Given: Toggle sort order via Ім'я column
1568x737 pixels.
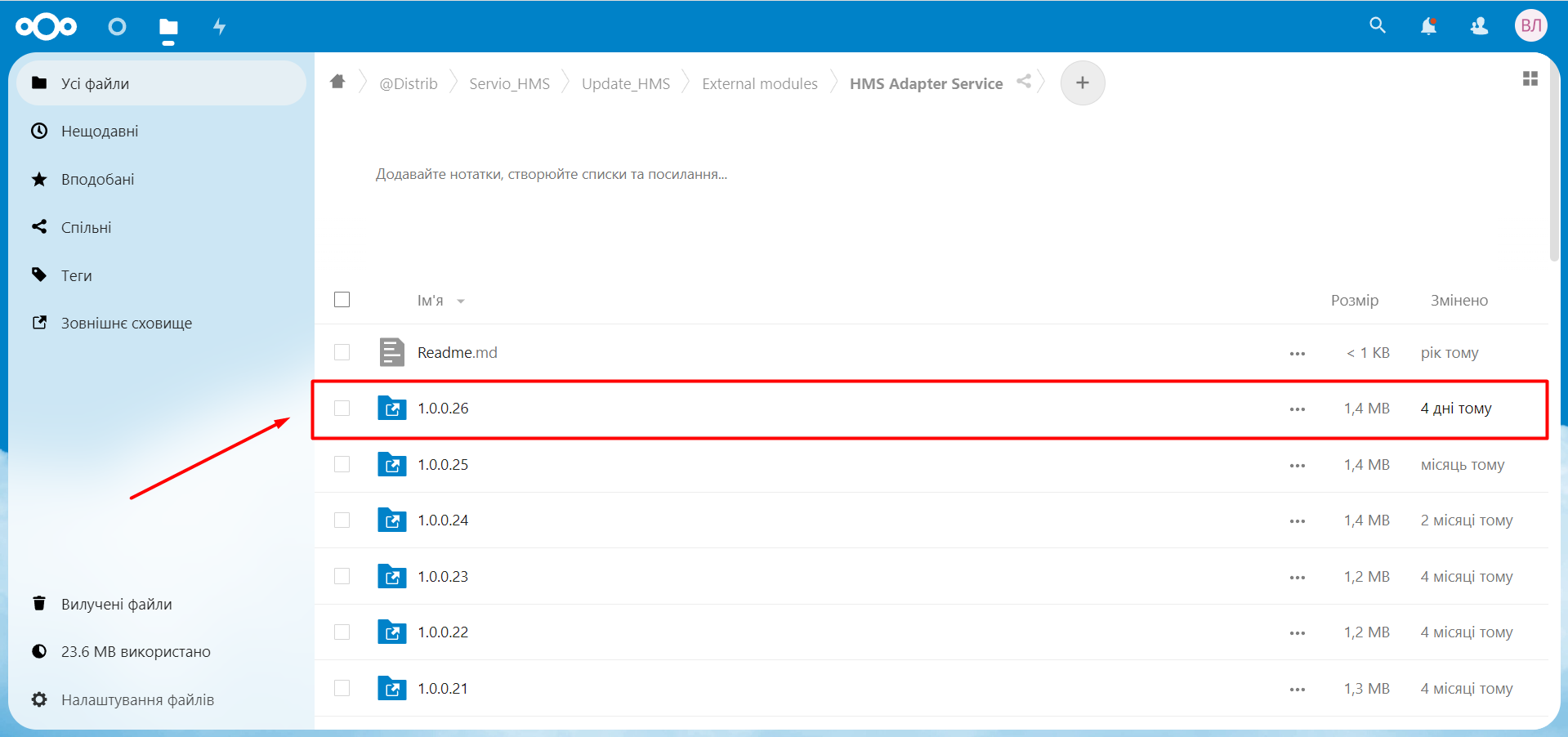Looking at the screenshot, I should 431,301.
